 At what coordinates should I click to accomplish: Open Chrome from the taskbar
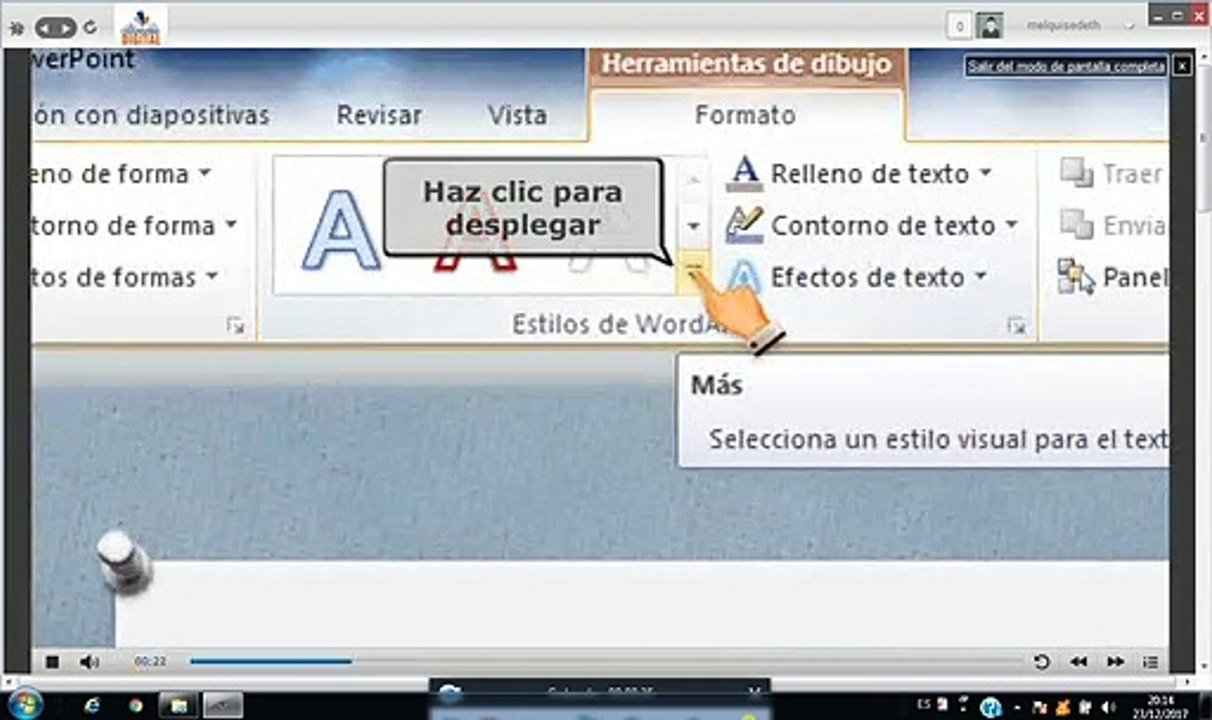click(x=135, y=705)
